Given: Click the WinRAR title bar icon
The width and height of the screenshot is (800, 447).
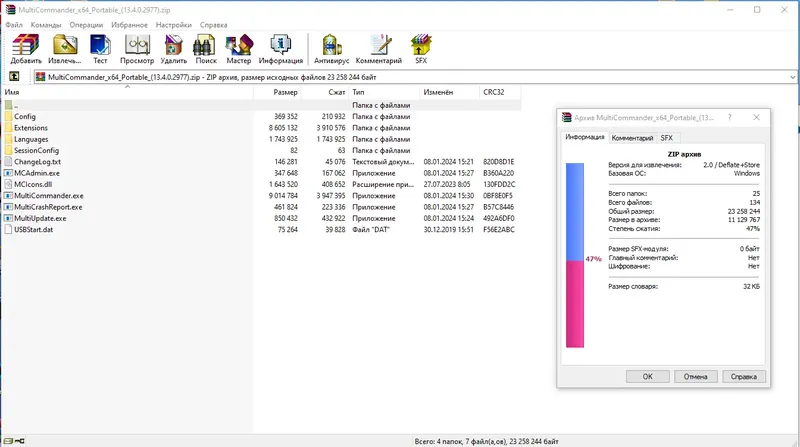Looking at the screenshot, I should (x=10, y=10).
